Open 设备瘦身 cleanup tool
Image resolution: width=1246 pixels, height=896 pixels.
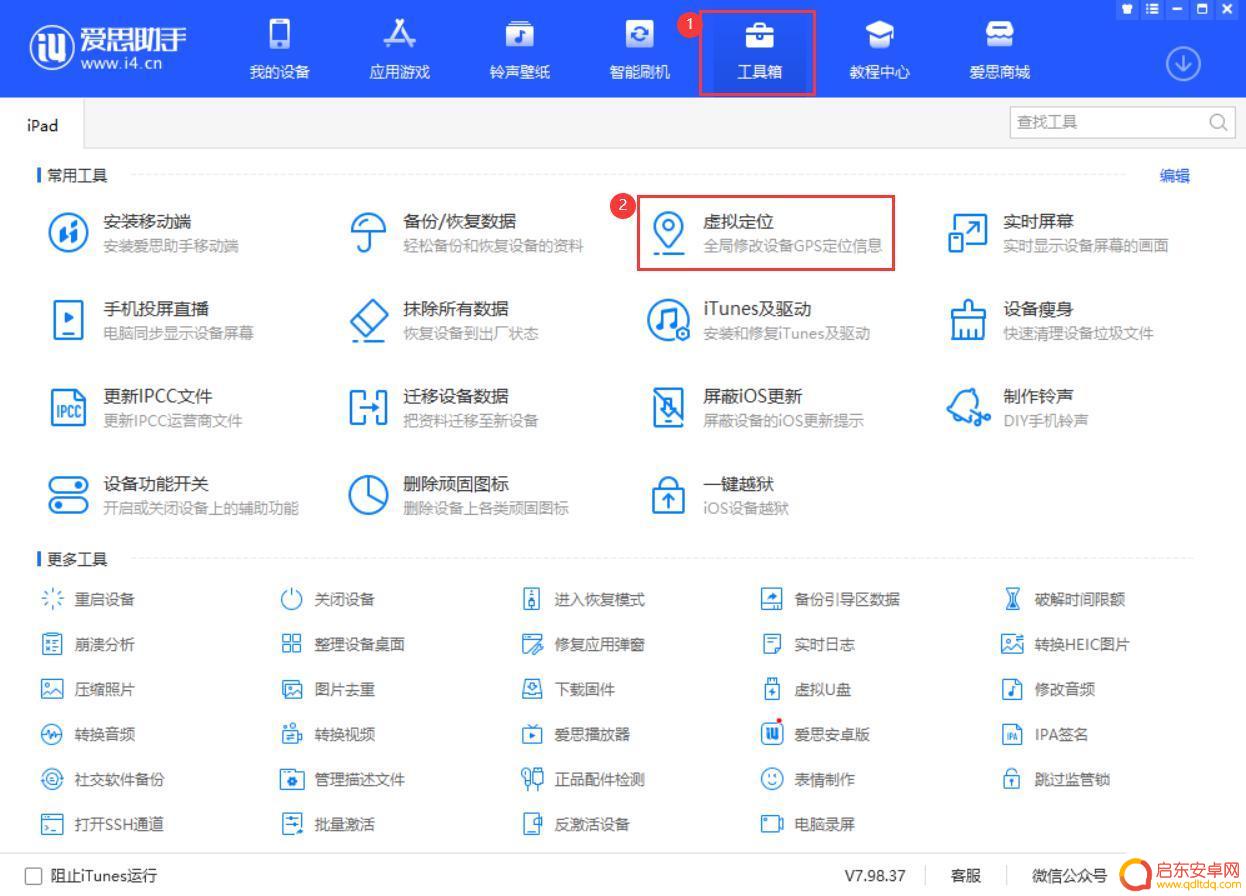[1050, 320]
